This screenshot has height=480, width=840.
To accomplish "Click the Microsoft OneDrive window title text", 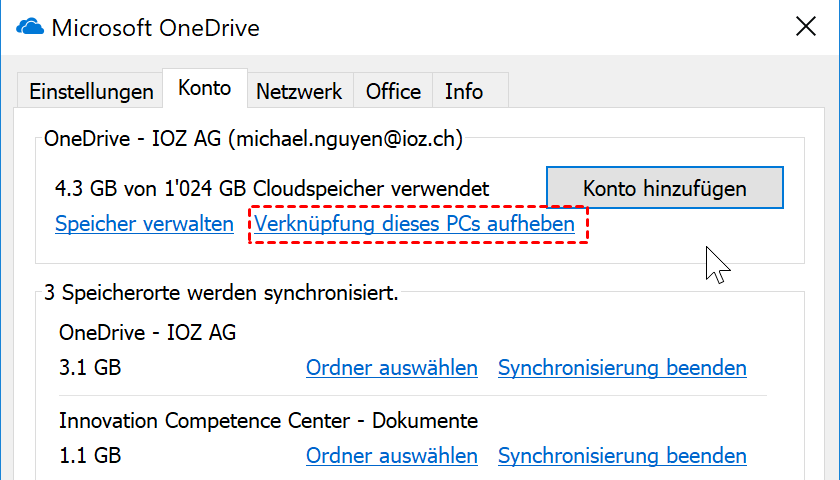I will coord(155,28).
